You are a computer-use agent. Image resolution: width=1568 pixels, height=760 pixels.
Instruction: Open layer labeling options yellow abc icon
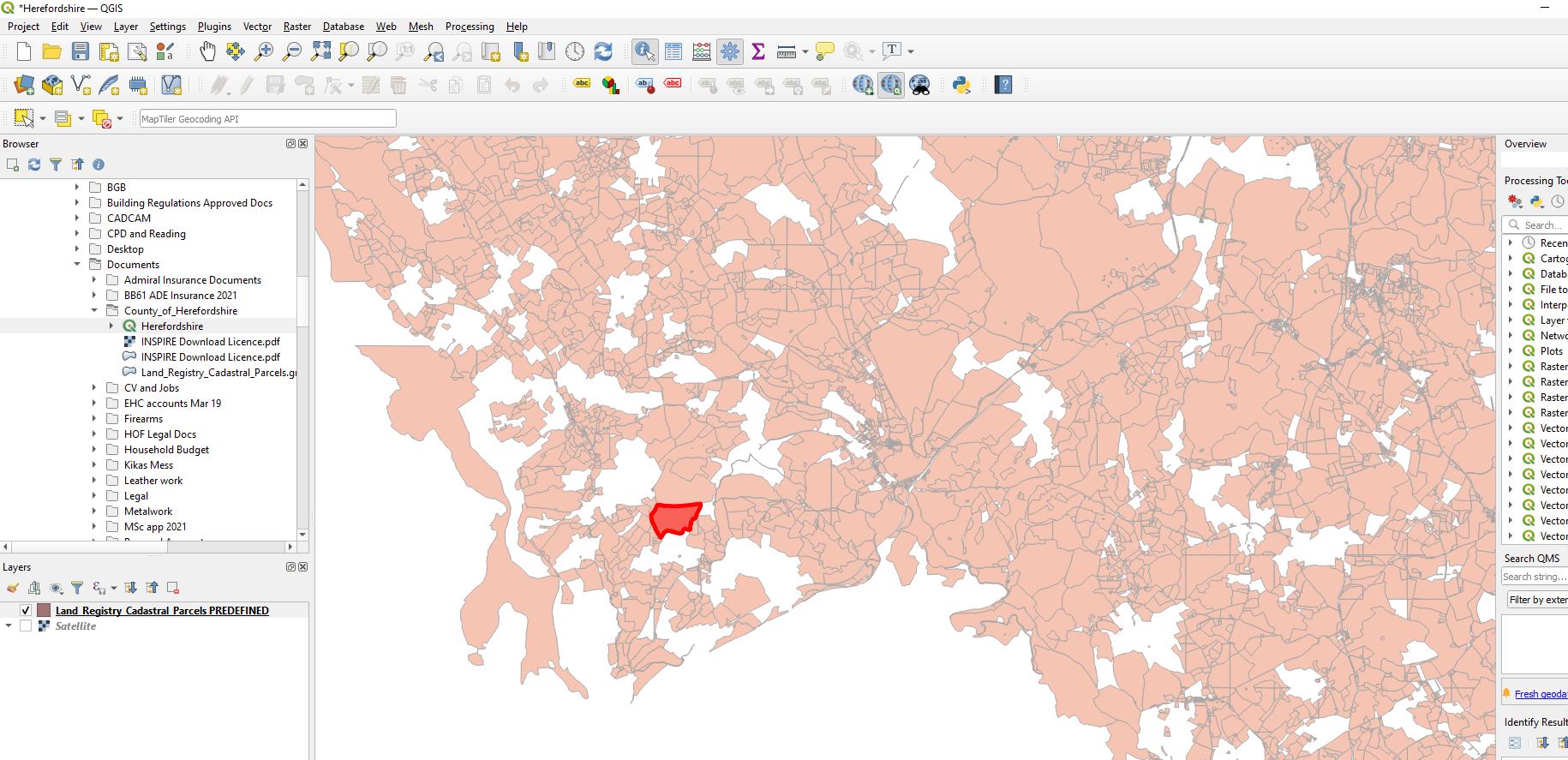click(583, 84)
